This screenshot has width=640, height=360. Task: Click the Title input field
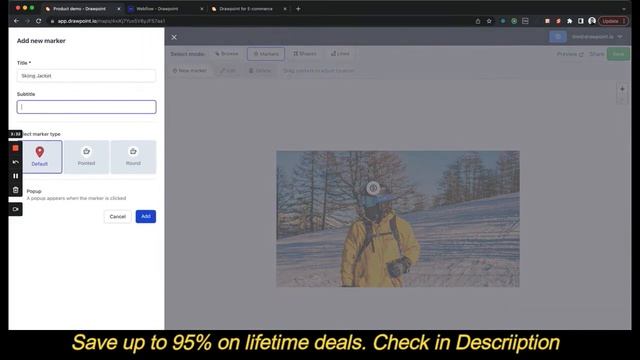tap(86, 76)
